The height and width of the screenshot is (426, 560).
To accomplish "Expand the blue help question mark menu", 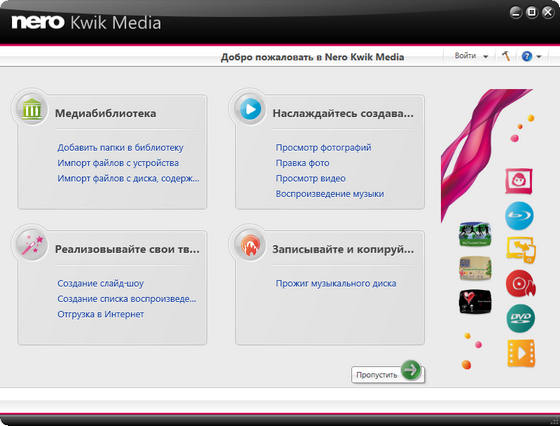I will tap(531, 56).
